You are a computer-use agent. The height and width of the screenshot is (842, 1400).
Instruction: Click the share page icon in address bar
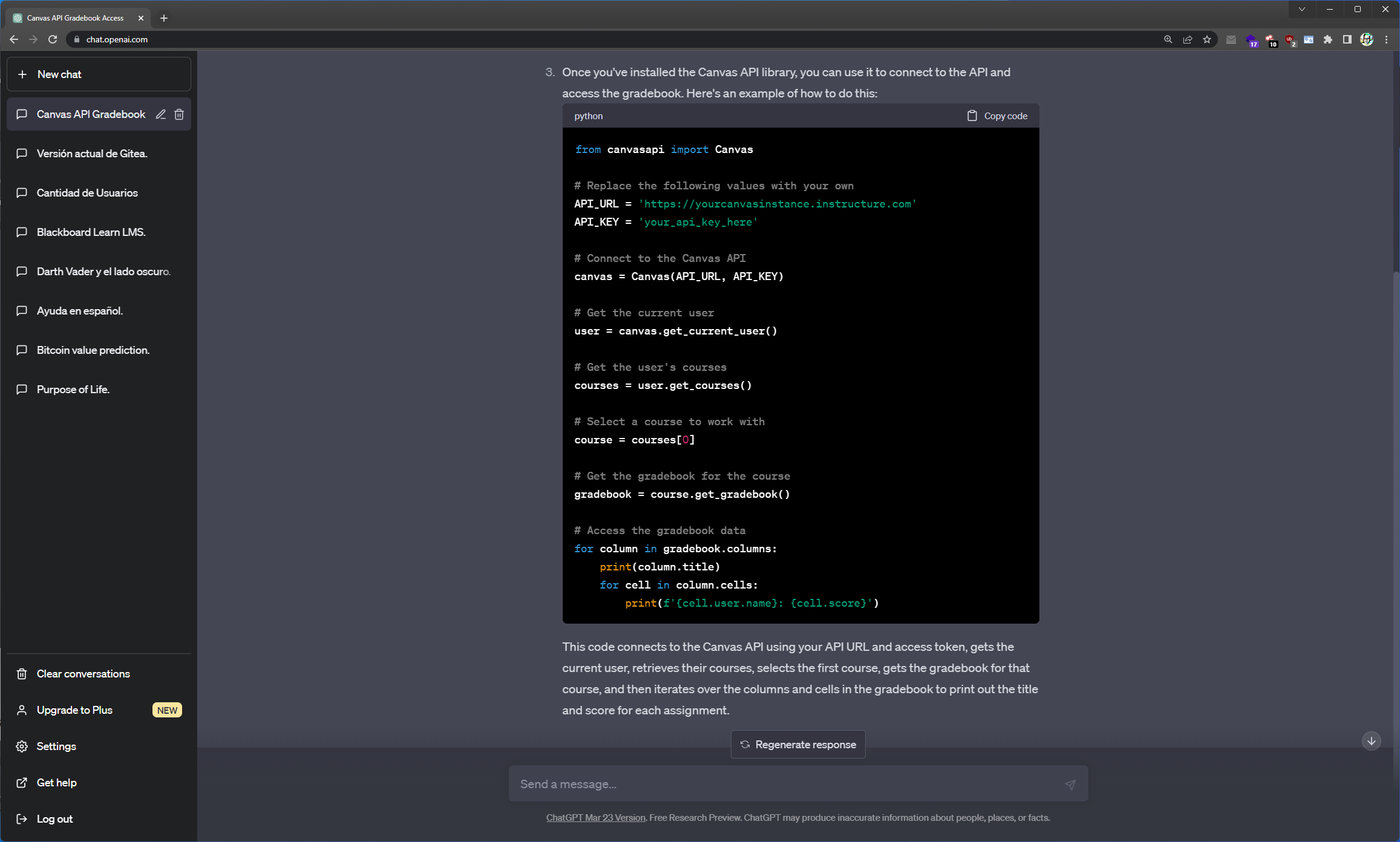tap(1188, 39)
